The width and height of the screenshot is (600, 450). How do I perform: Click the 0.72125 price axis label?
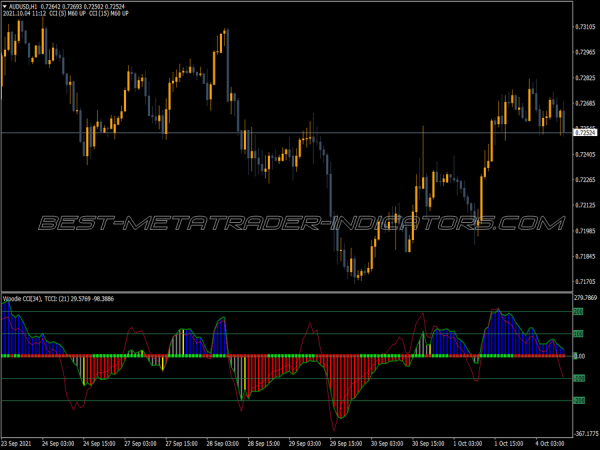tap(584, 206)
